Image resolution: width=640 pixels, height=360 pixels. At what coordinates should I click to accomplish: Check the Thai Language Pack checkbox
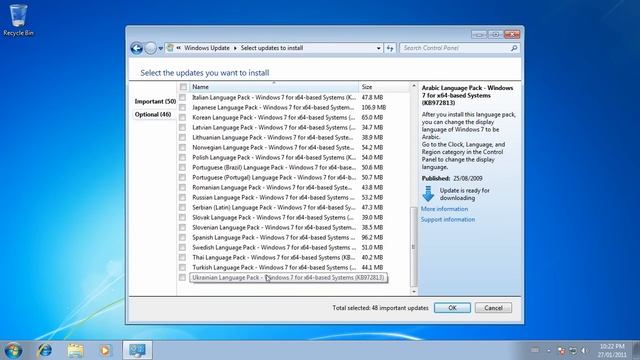click(182, 258)
